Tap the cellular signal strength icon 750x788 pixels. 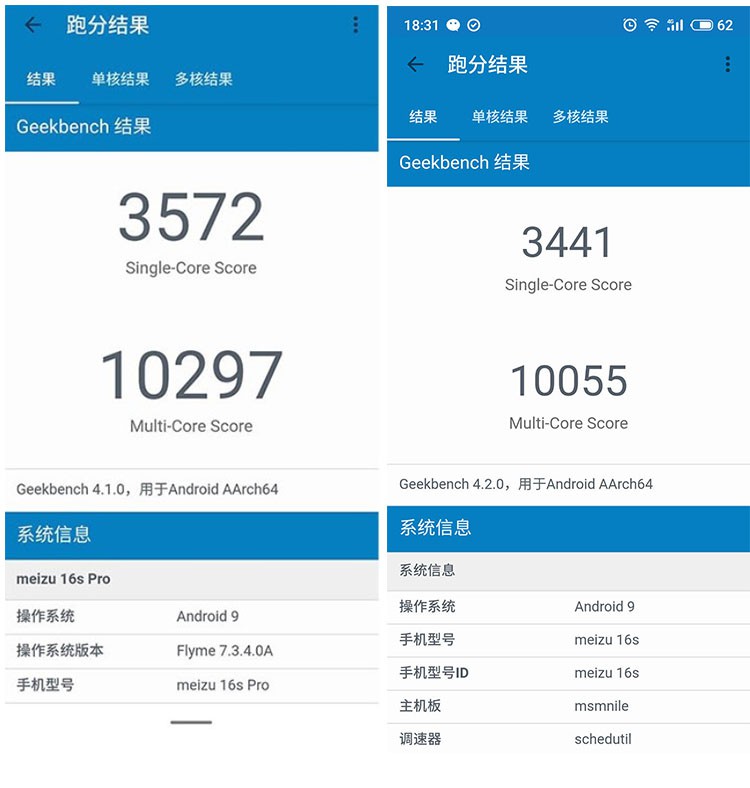675,25
